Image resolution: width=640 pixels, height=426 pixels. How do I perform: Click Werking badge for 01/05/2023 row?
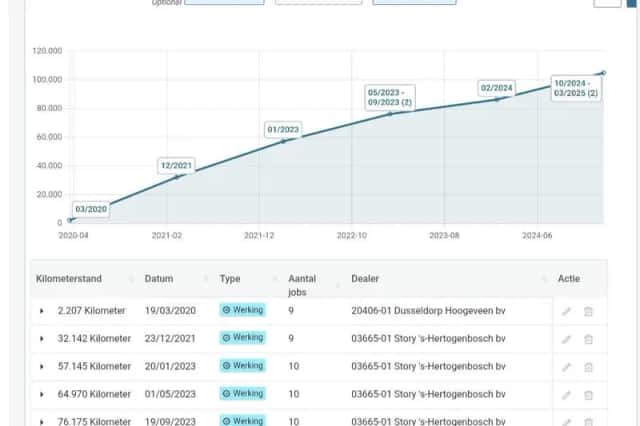pyautogui.click(x=243, y=393)
